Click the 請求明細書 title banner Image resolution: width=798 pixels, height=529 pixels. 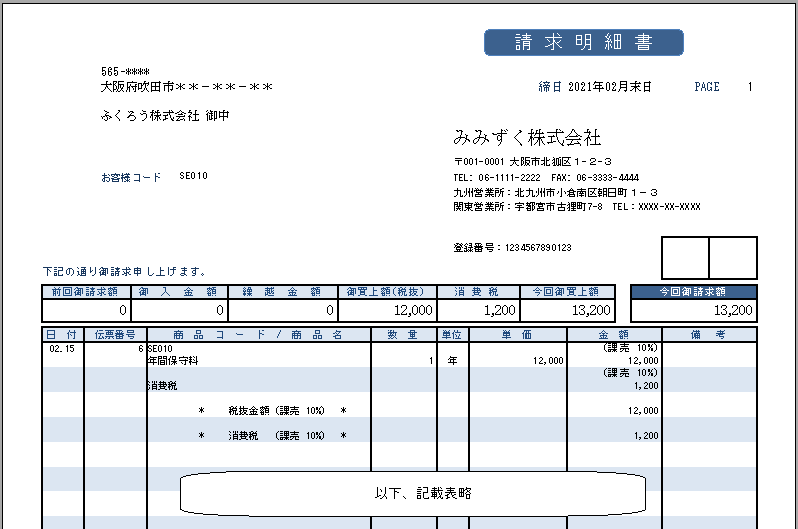pos(584,42)
